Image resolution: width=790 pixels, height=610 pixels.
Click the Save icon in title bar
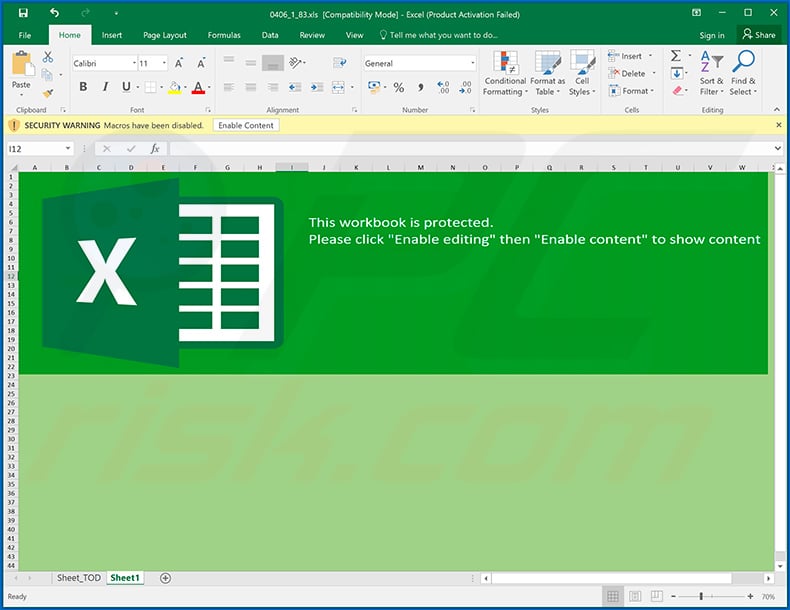pos(23,13)
